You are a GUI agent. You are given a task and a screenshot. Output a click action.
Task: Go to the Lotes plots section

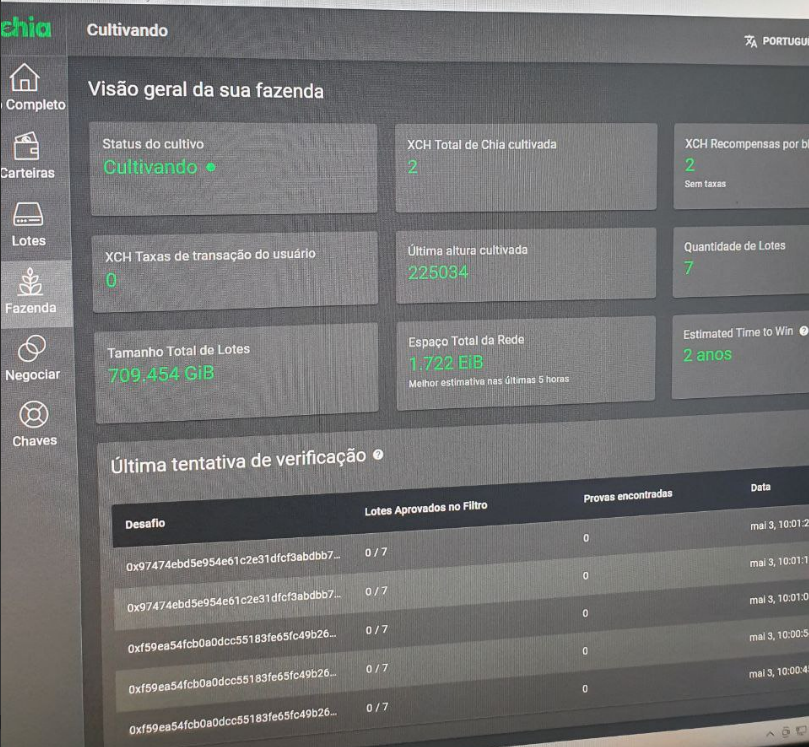(28, 224)
